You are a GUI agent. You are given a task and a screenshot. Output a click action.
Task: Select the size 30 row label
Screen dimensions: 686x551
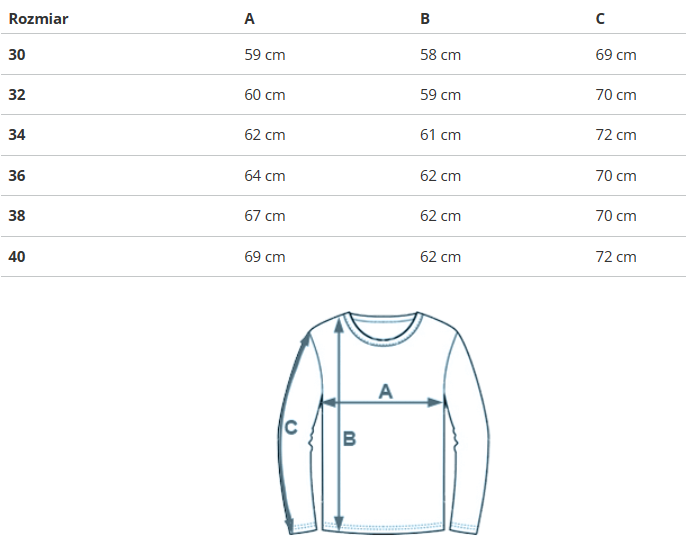pos(17,54)
